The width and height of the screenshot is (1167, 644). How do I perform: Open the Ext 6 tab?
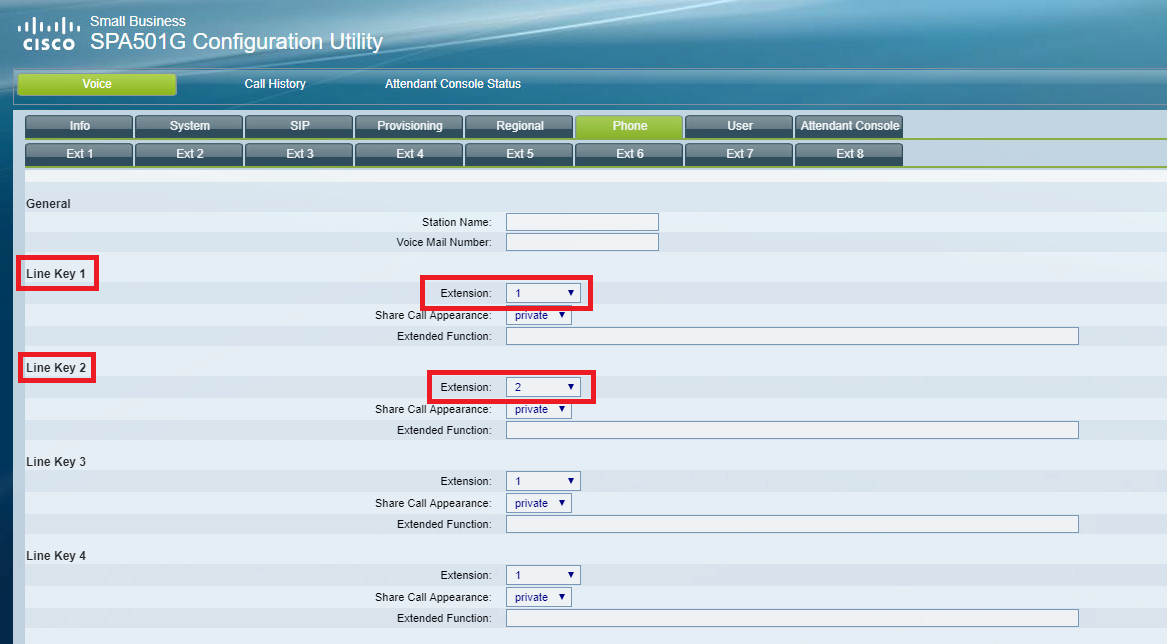pyautogui.click(x=629, y=154)
